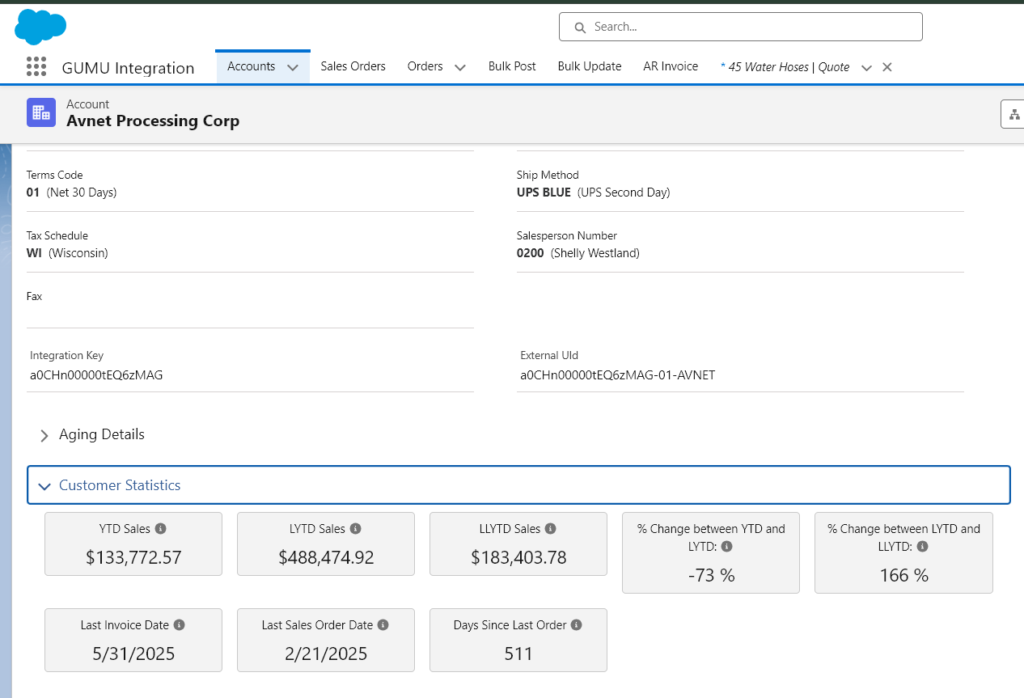Open the account hierarchy icon button
Viewport: 1024px width, 698px height.
1013,114
